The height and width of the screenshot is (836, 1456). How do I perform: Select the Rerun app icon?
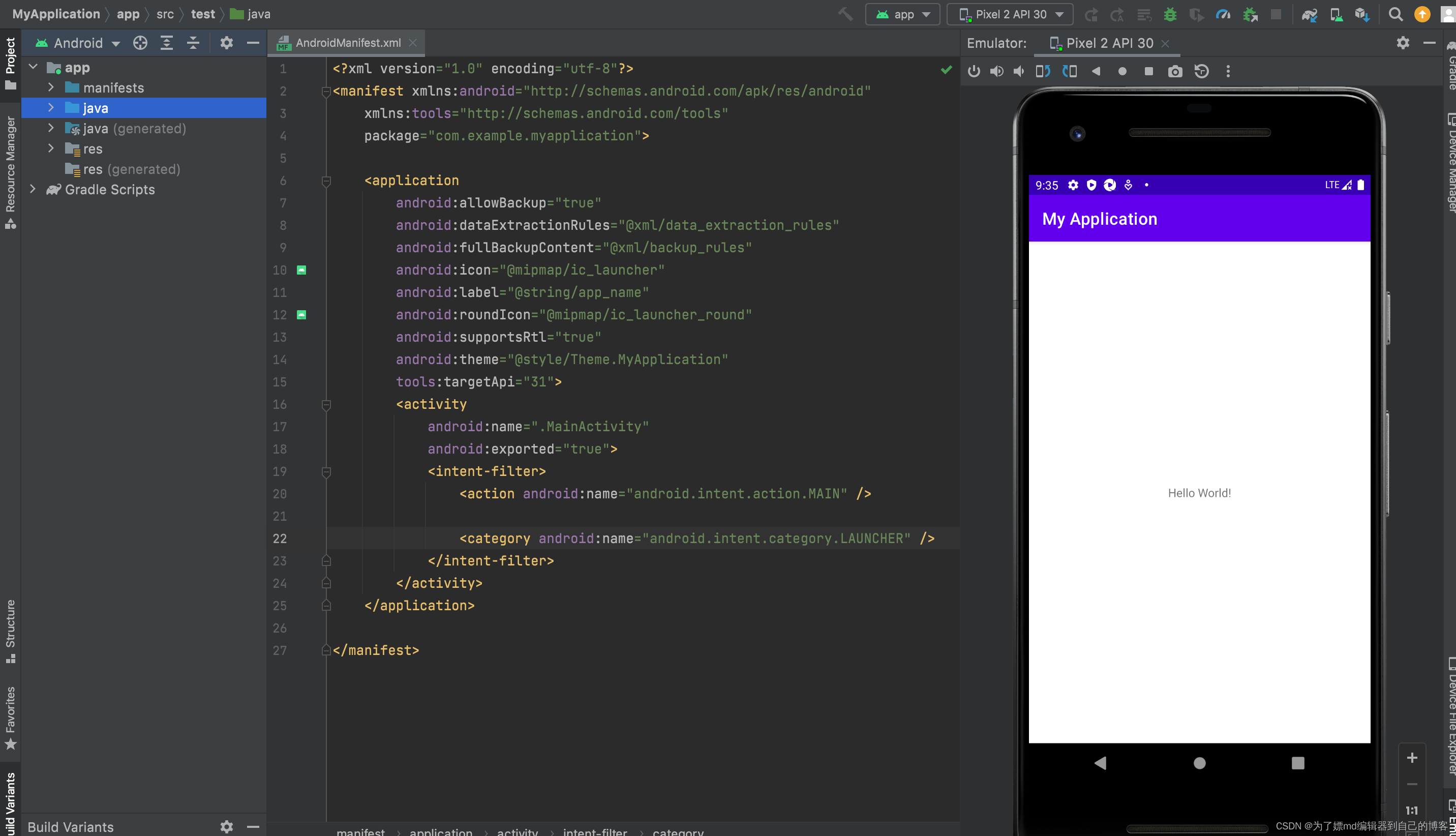point(1092,14)
